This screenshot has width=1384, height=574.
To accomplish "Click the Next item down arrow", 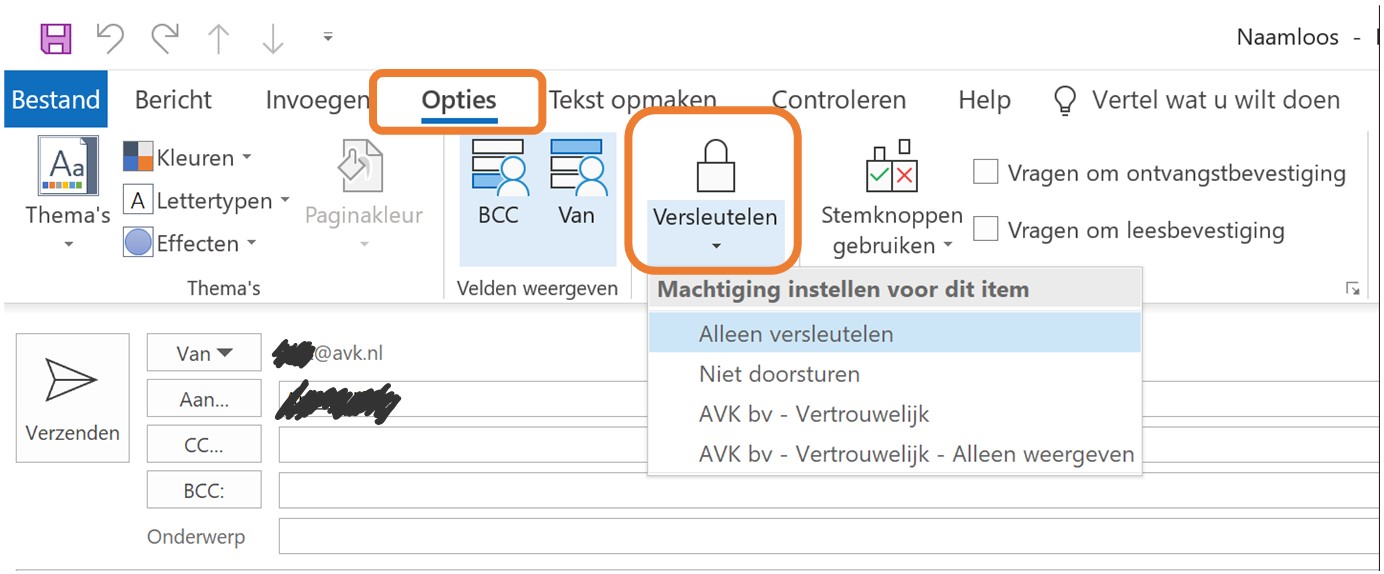I will 273,38.
